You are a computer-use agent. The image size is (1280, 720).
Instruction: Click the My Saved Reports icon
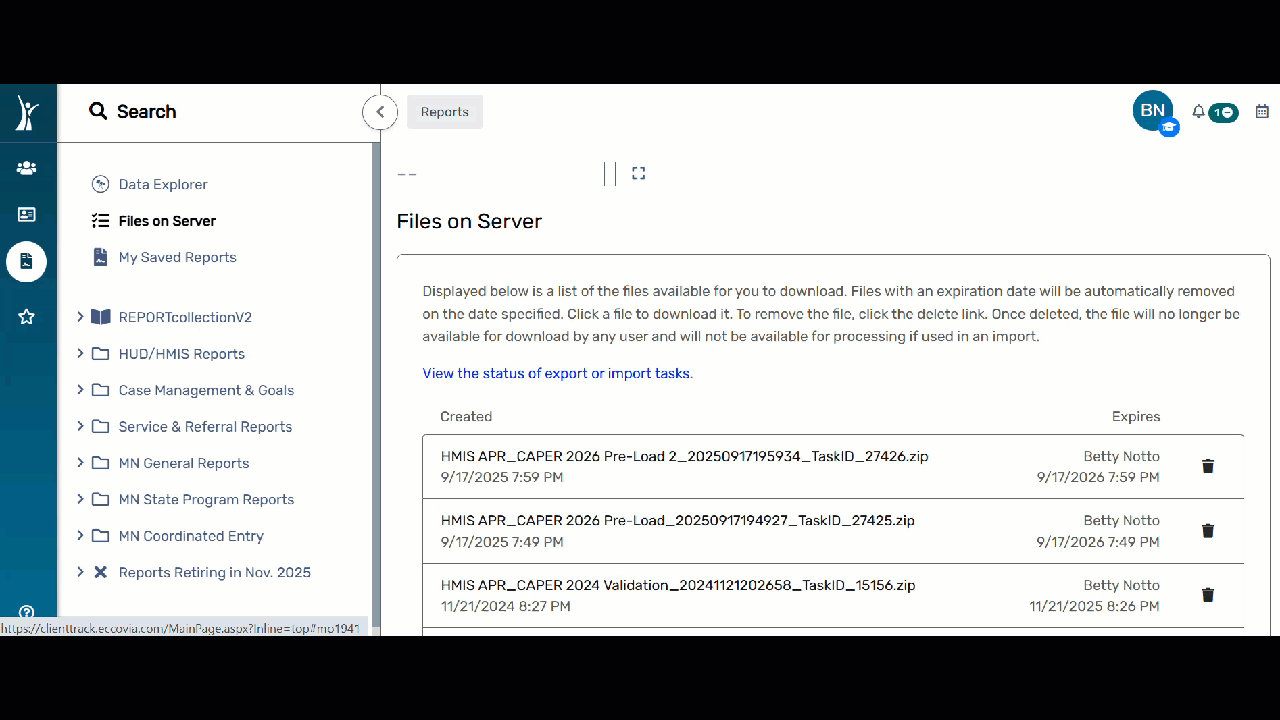click(x=100, y=257)
